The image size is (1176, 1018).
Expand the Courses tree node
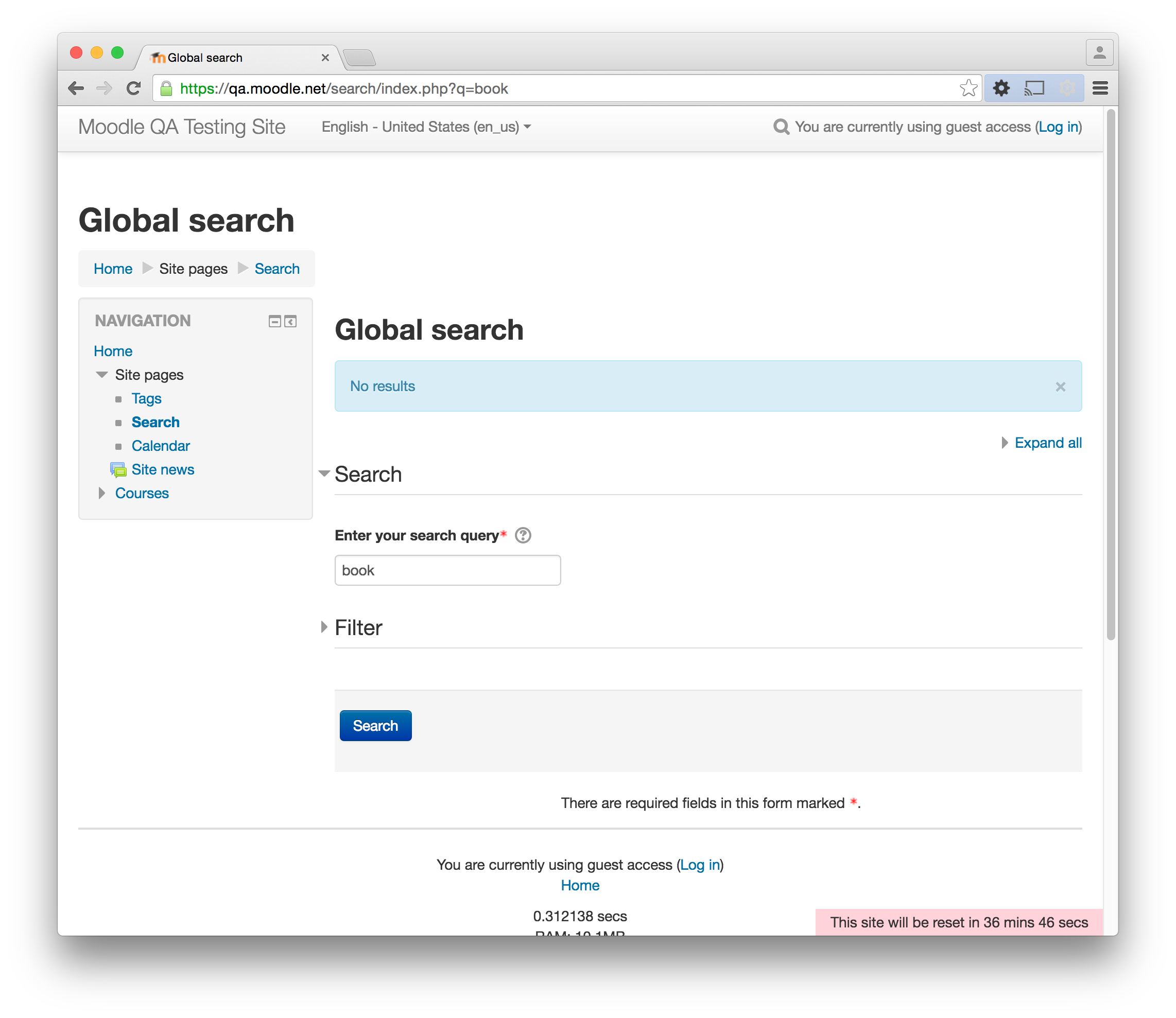tap(102, 493)
